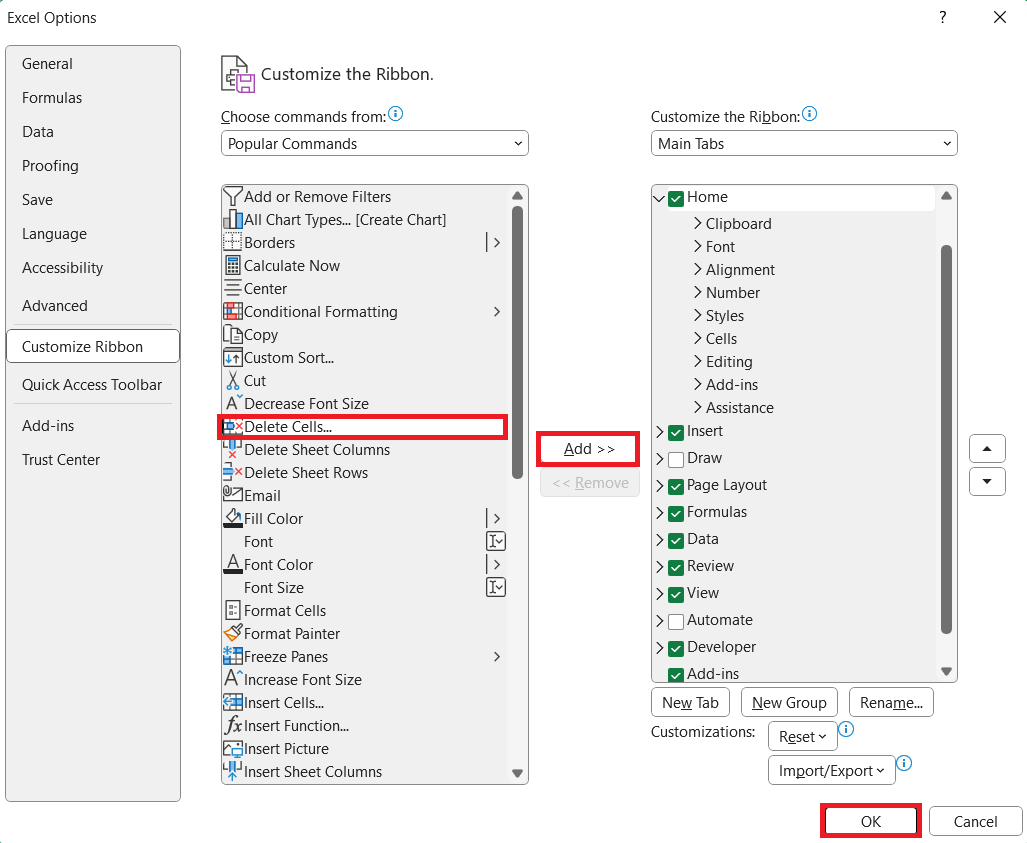The height and width of the screenshot is (843, 1027).
Task: Click the Insert Cells icon
Action: click(x=233, y=702)
